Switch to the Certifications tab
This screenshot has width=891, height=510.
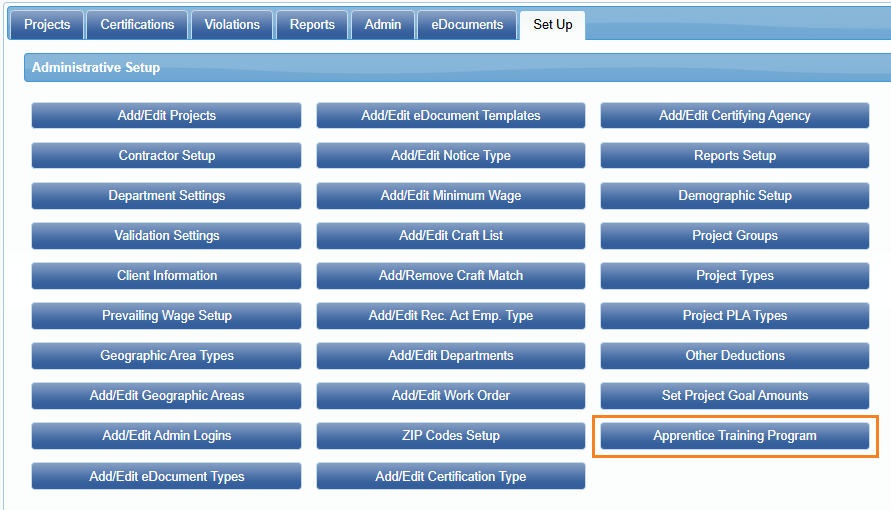[x=137, y=25]
